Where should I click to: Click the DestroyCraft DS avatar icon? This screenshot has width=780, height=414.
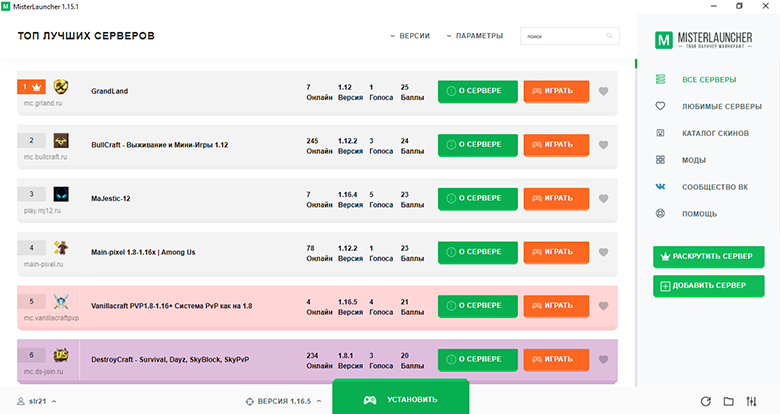coord(61,355)
